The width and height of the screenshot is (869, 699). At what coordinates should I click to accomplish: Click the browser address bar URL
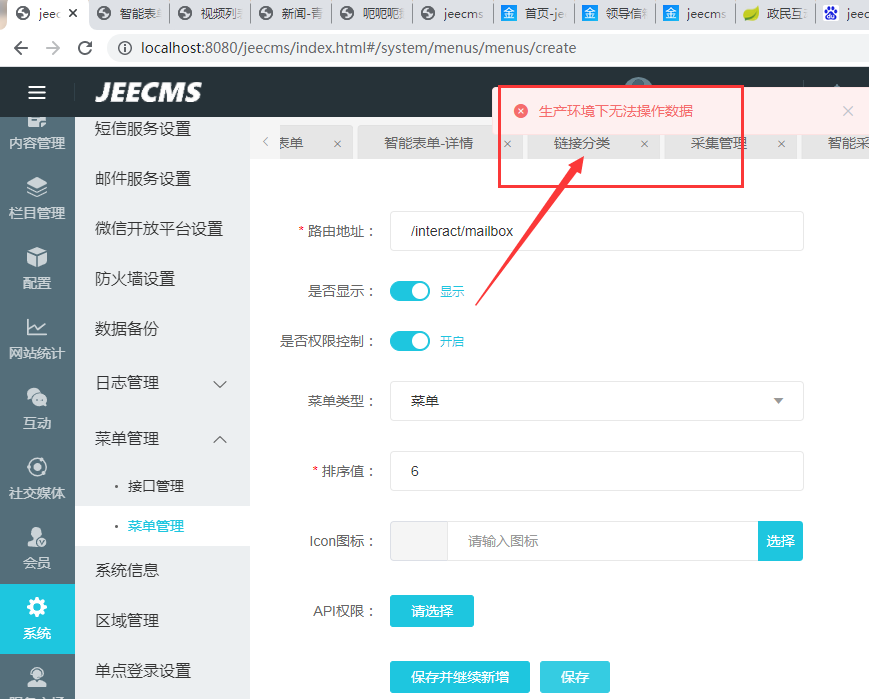pos(358,48)
